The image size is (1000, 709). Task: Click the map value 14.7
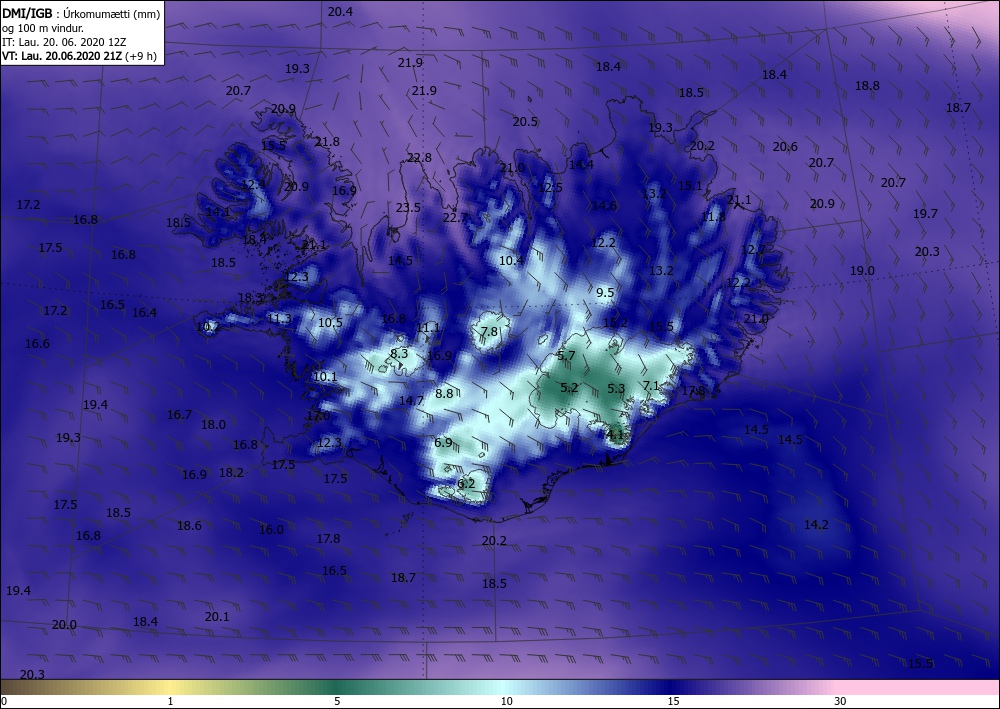(x=411, y=400)
